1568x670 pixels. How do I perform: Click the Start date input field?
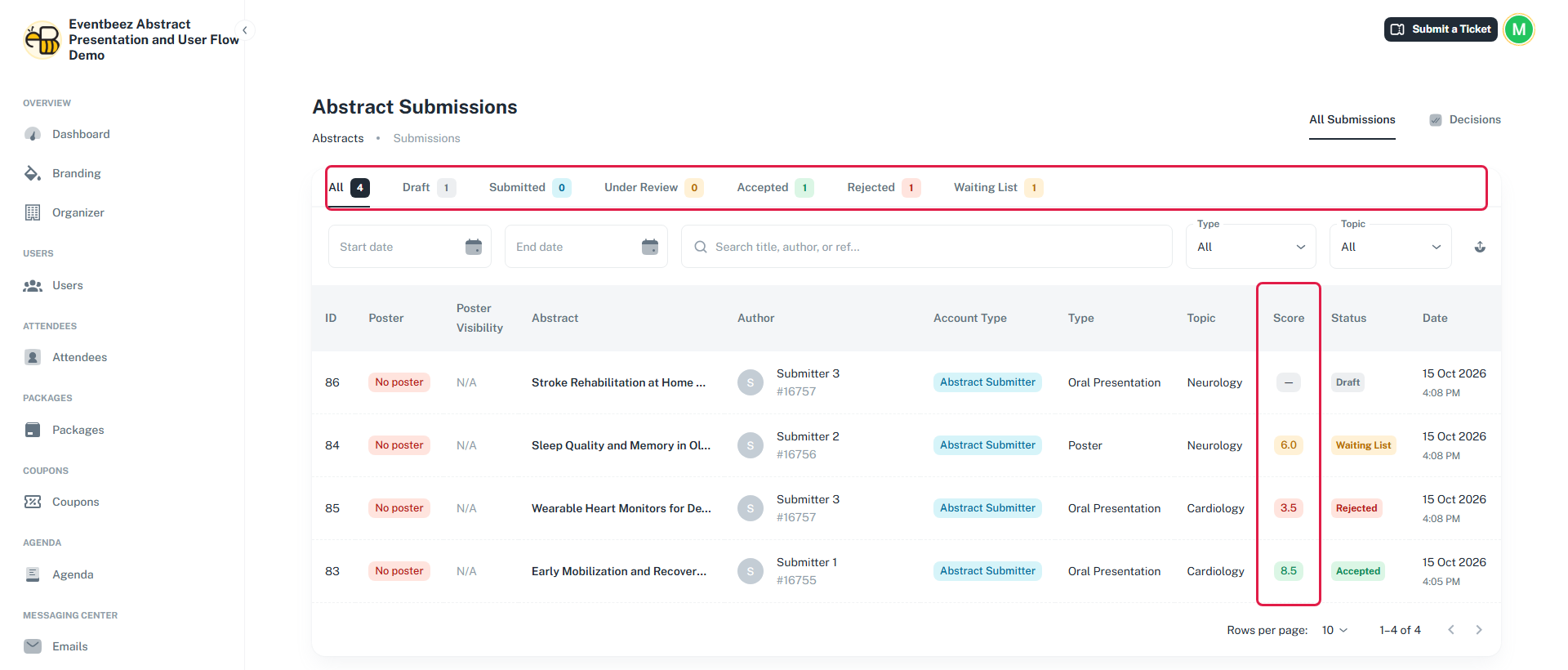[x=410, y=247]
